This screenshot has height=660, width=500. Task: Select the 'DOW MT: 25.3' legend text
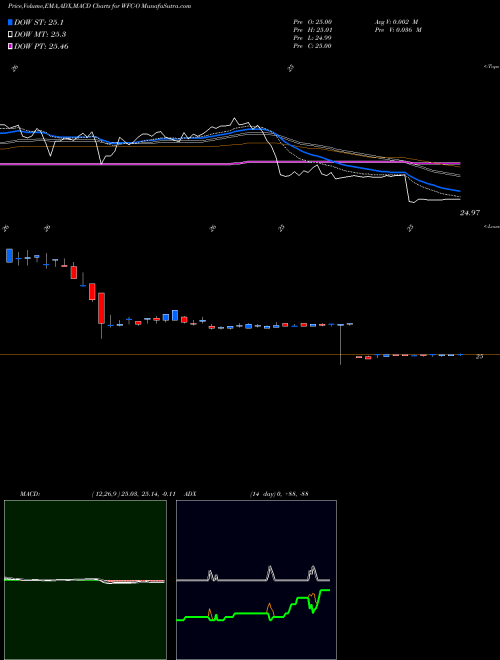(x=40, y=35)
